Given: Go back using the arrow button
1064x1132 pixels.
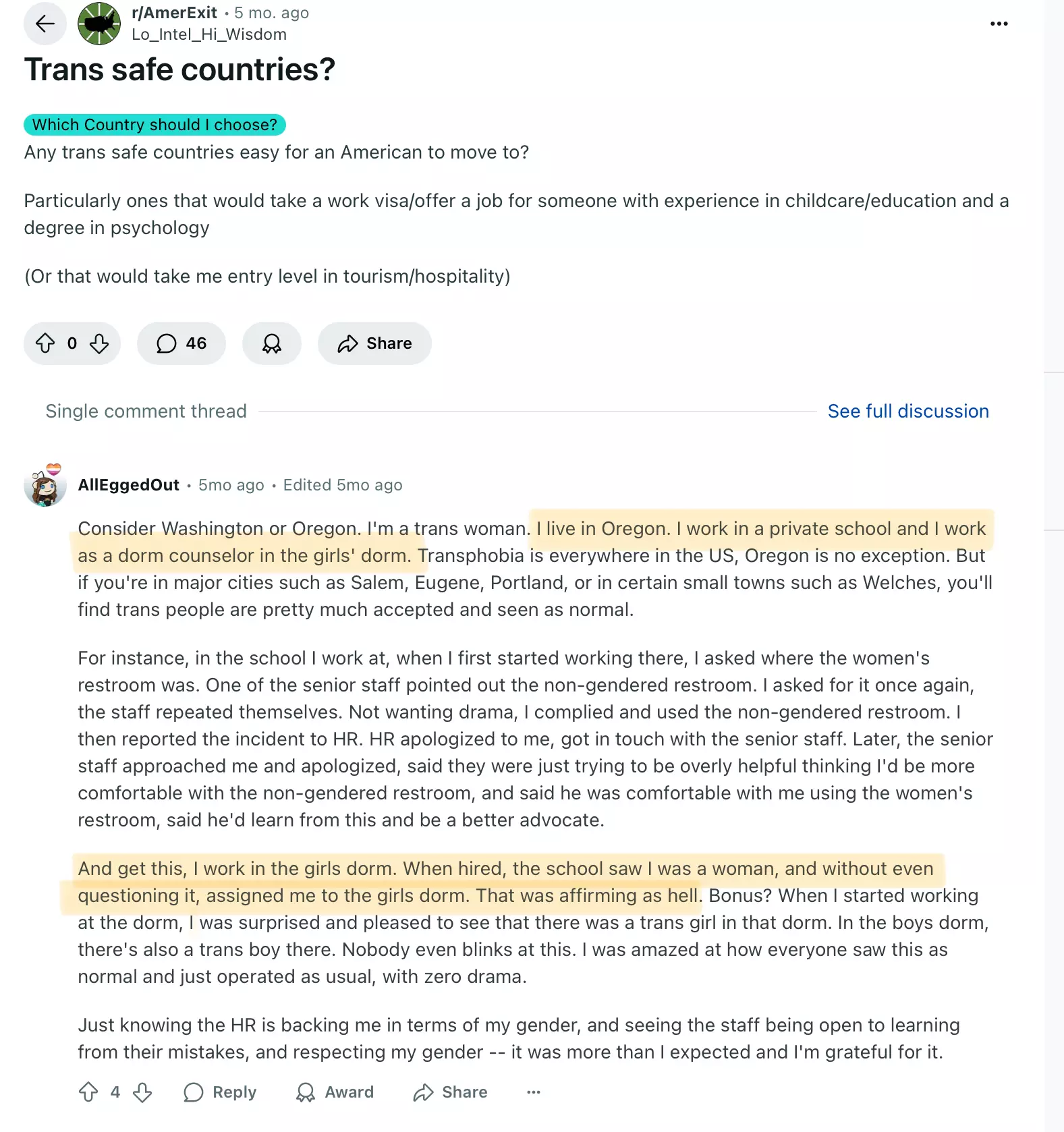Looking at the screenshot, I should [x=45, y=24].
